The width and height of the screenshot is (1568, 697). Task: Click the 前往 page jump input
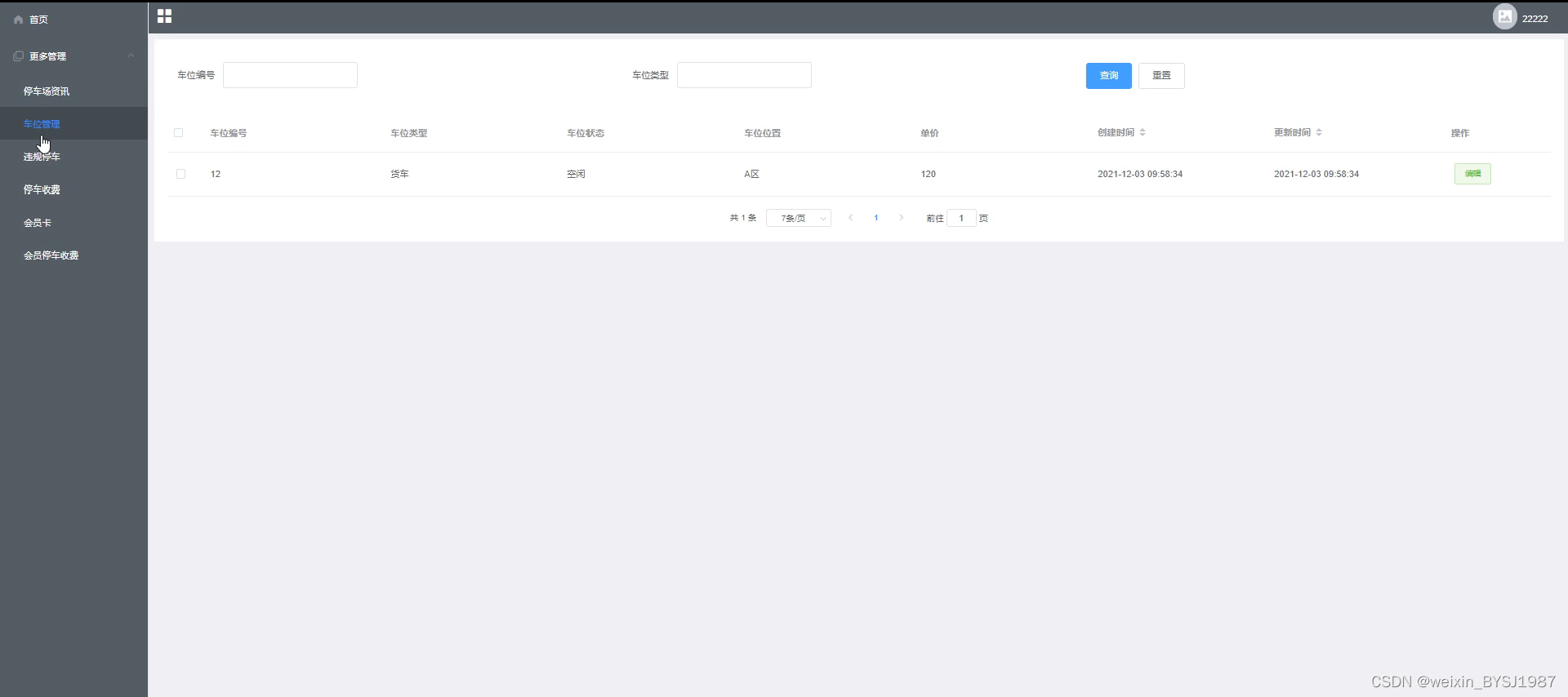(961, 218)
